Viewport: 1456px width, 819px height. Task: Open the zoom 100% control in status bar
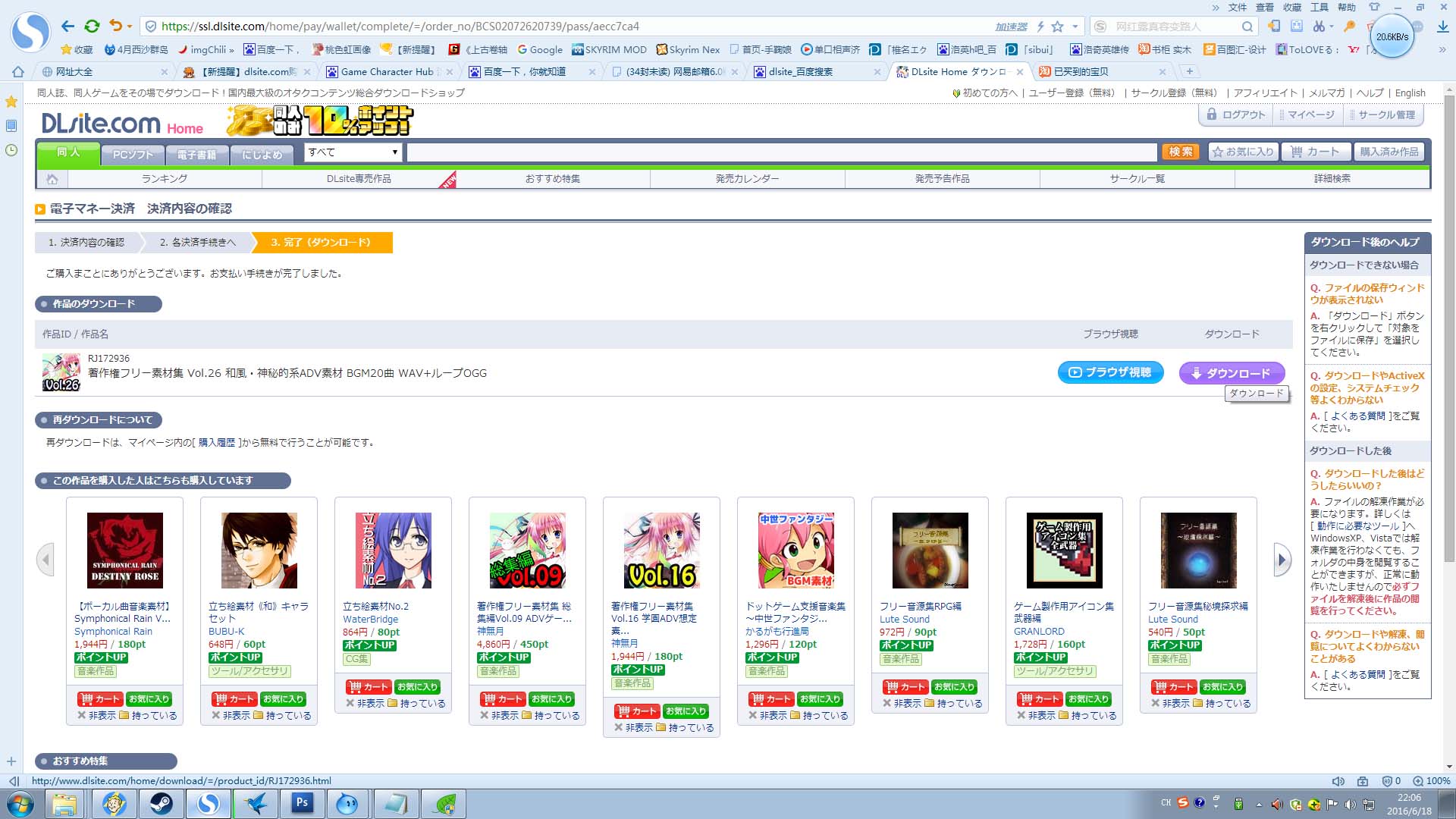[x=1431, y=781]
